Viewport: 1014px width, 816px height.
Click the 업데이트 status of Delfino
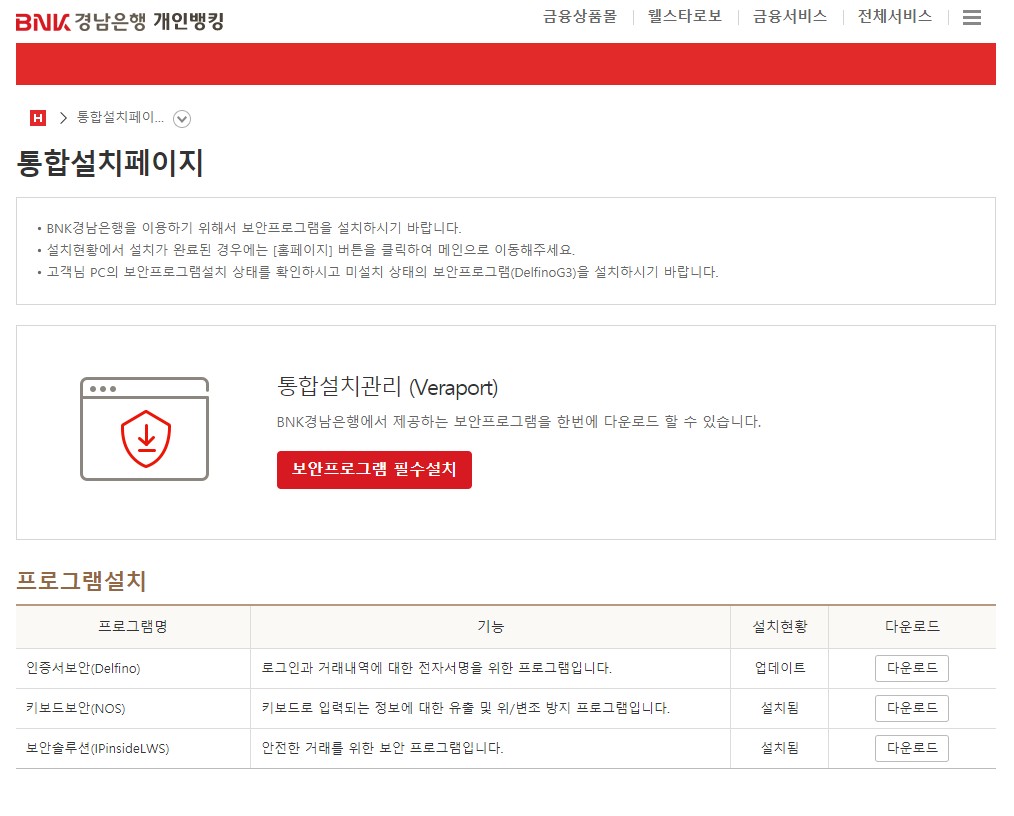780,668
